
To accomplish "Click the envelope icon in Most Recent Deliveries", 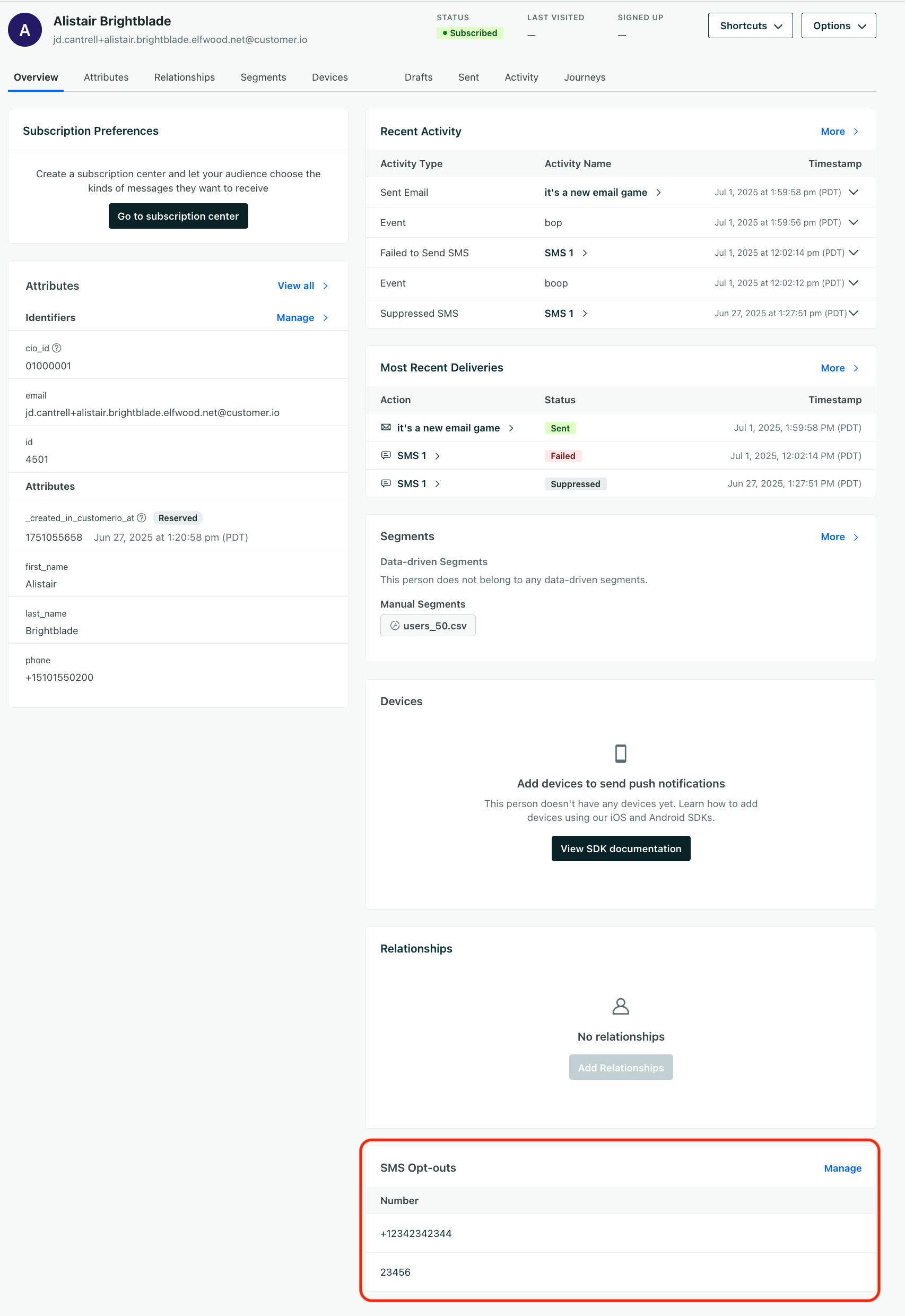I will click(386, 428).
